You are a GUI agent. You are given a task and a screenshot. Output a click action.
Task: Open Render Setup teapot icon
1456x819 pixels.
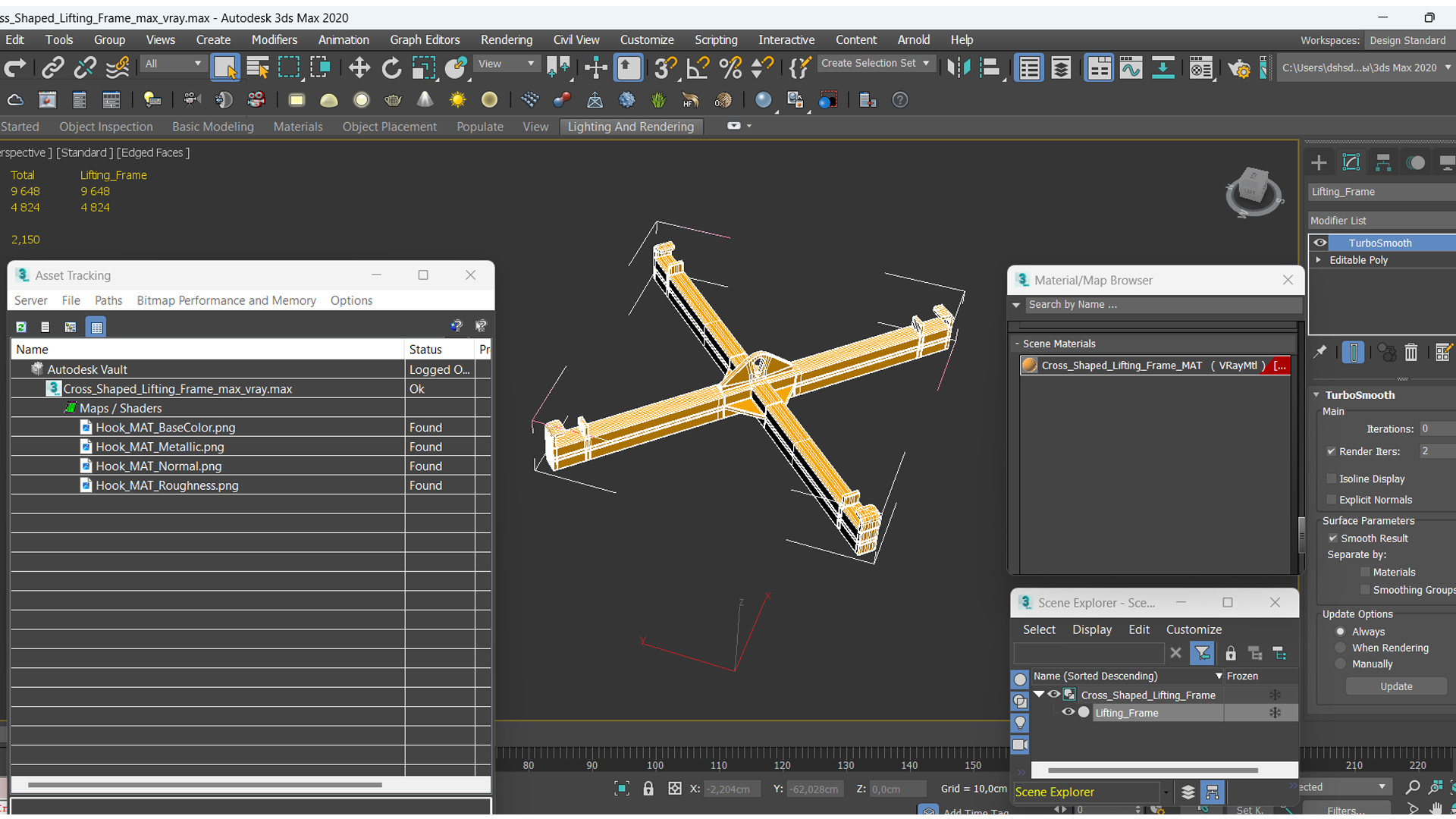coord(1239,68)
